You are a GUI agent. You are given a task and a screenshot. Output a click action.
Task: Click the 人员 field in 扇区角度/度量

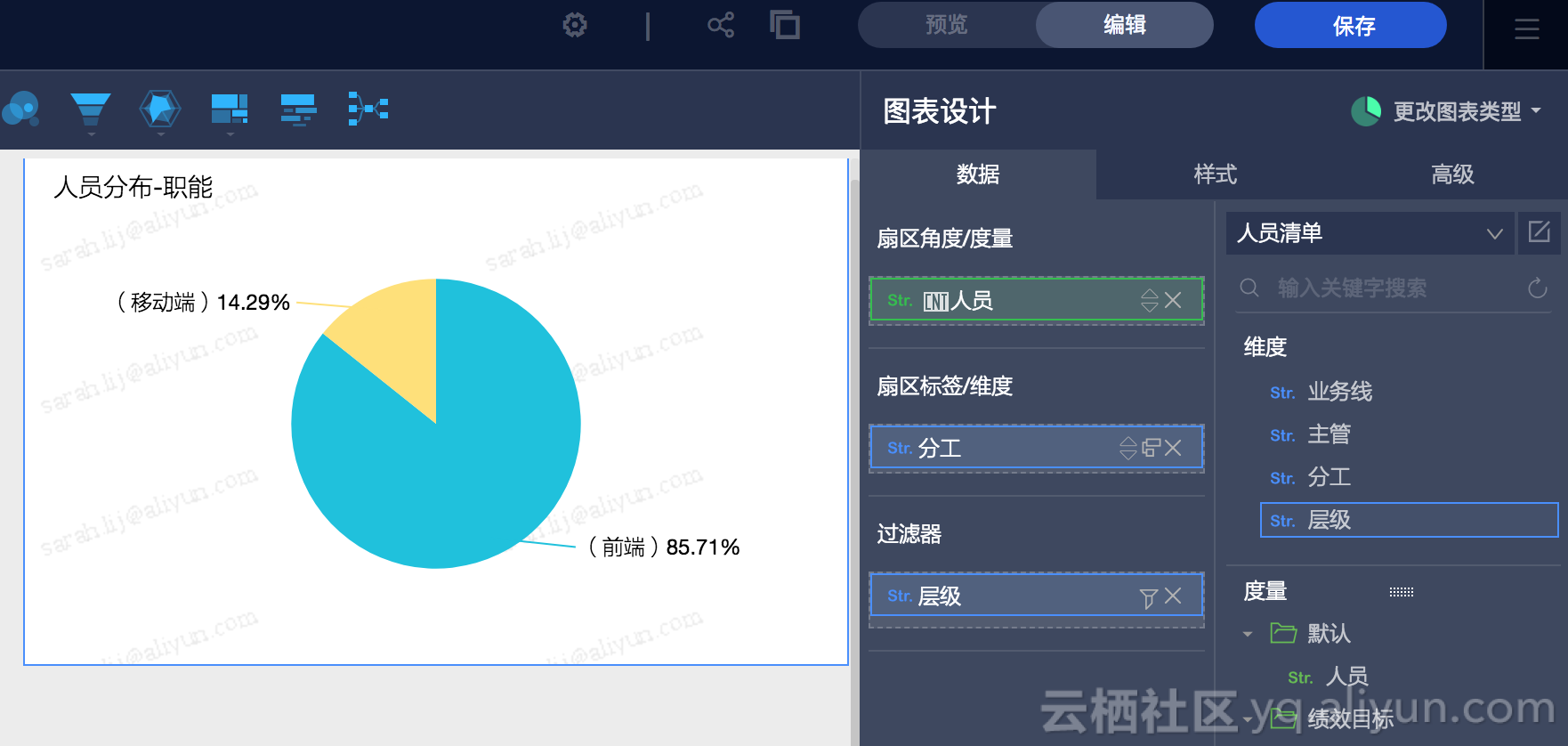[1036, 300]
